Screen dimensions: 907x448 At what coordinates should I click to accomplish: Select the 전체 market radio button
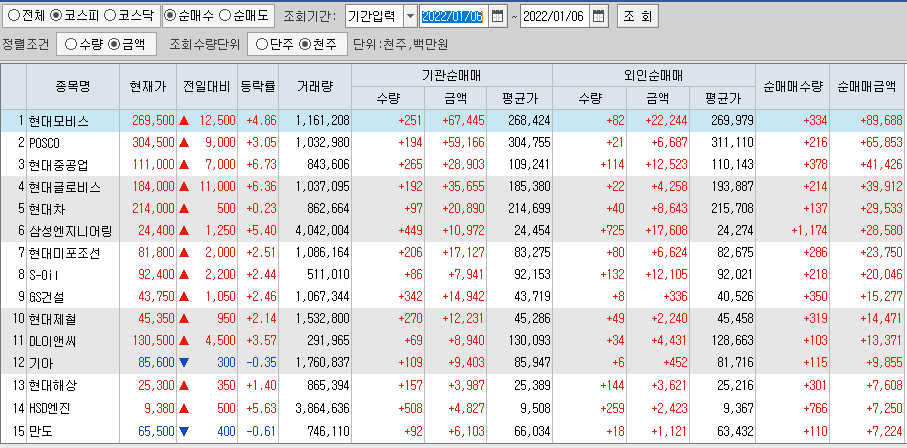14,16
